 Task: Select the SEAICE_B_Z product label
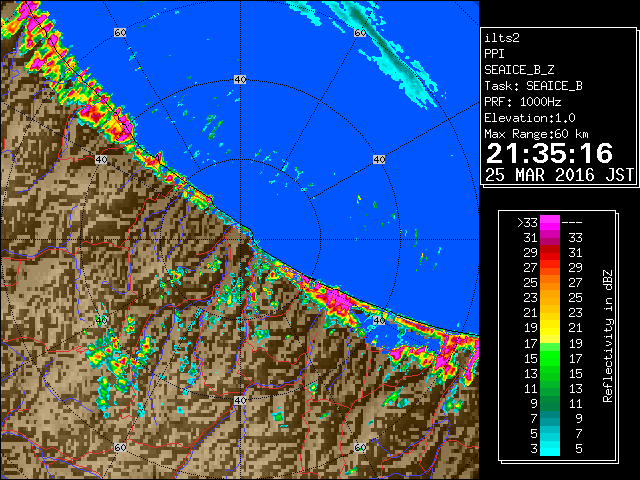click(519, 70)
